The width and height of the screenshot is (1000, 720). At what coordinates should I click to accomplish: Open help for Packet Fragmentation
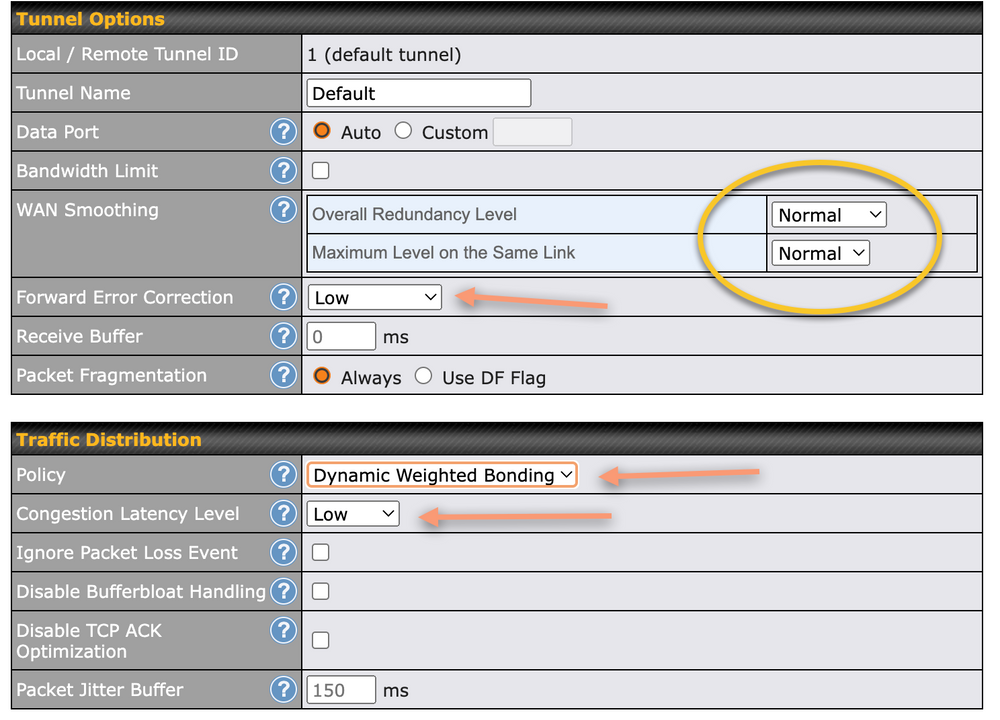283,375
